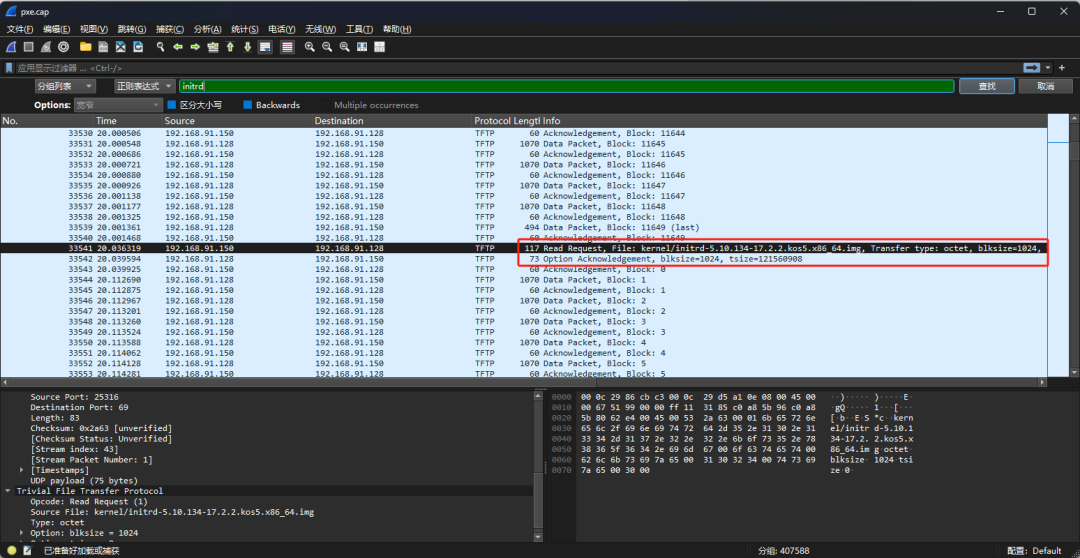Click the capture options gear icon

(63, 47)
